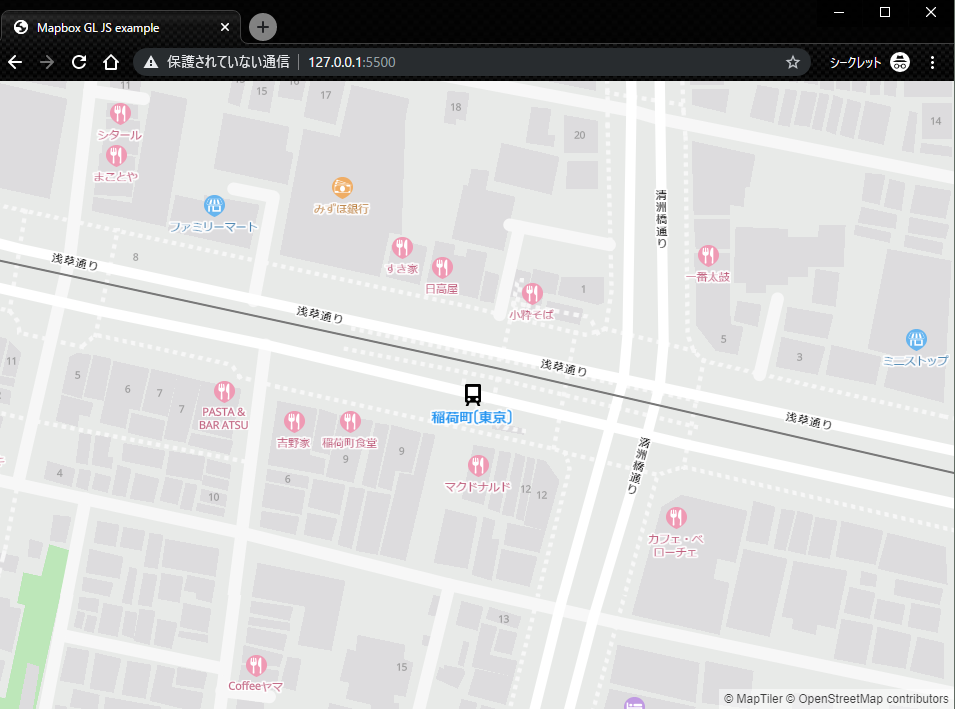Open the Chrome three-dot menu
The width and height of the screenshot is (955, 709).
click(933, 62)
